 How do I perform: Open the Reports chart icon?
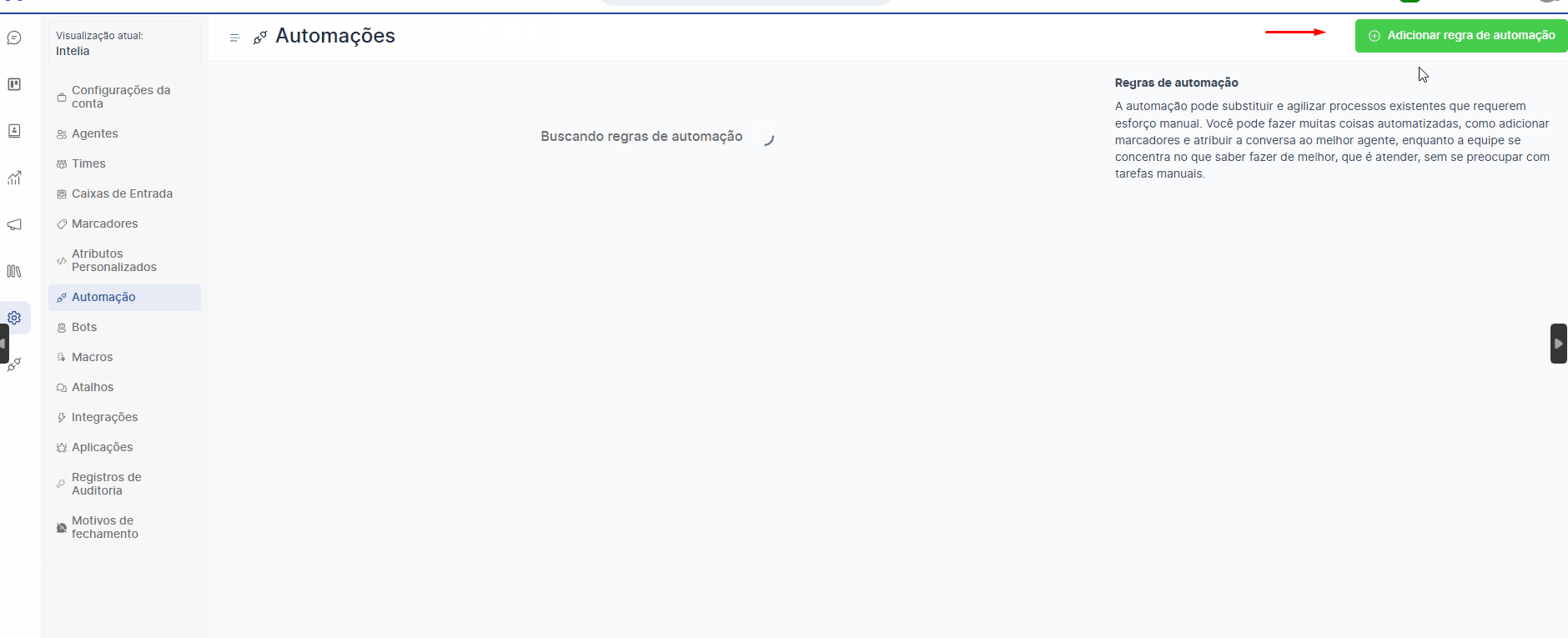coord(14,178)
